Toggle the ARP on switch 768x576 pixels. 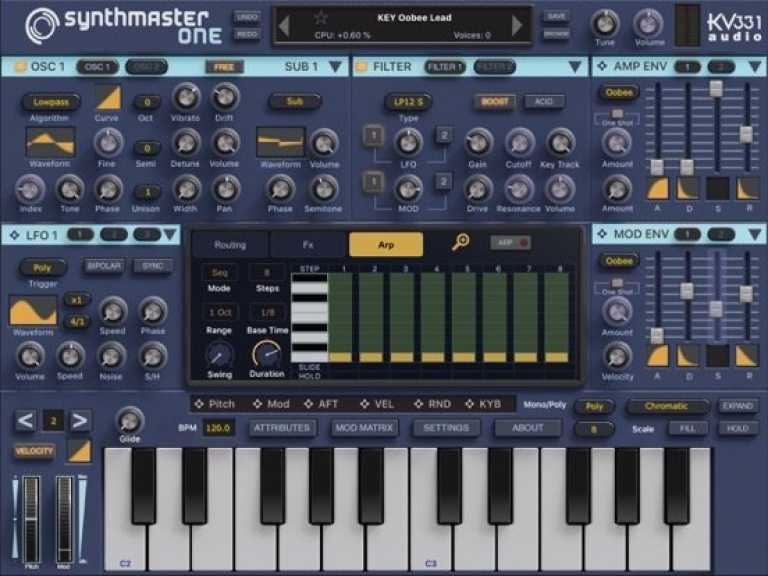tap(510, 242)
